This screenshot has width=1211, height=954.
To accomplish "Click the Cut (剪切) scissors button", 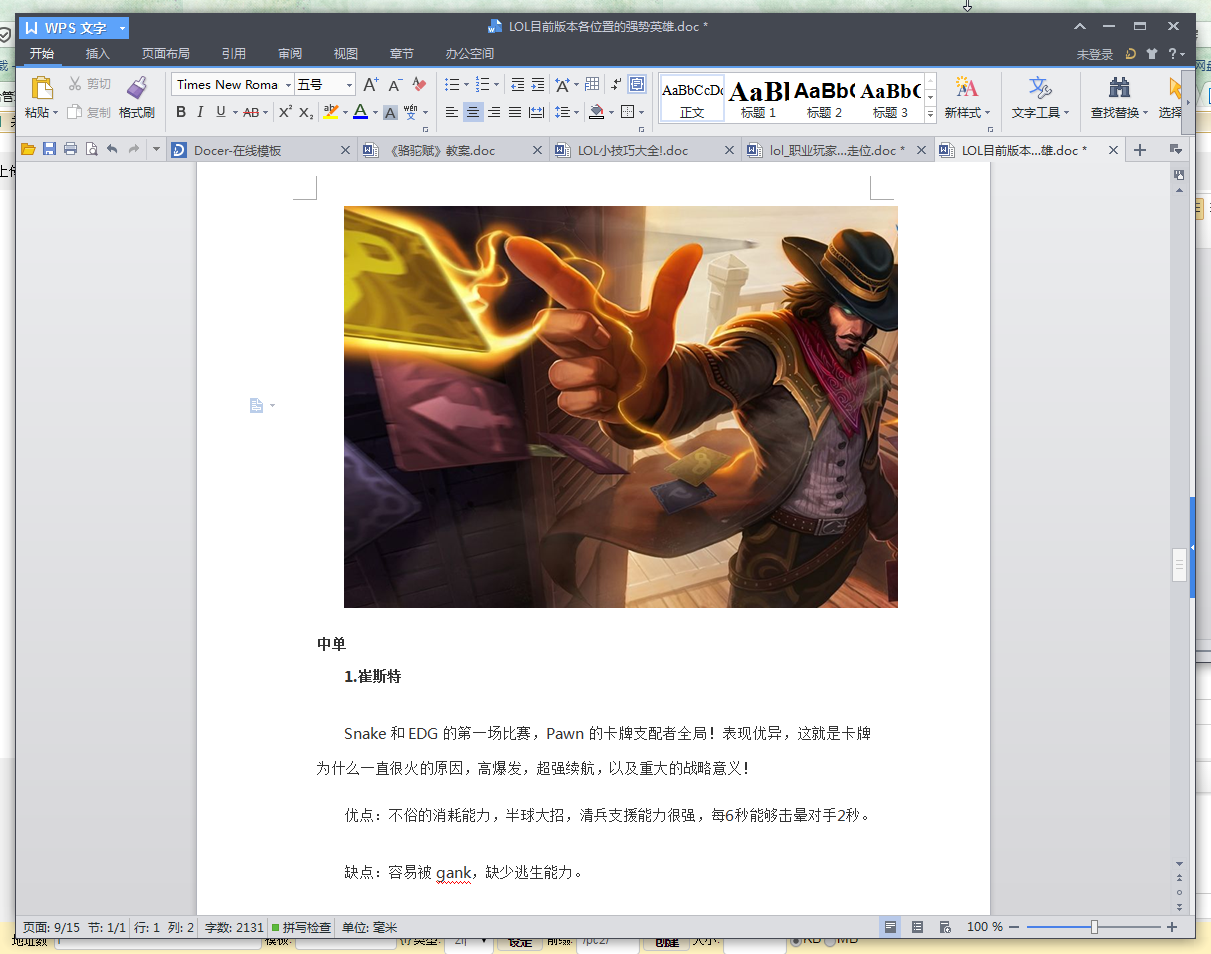I will click(x=89, y=84).
